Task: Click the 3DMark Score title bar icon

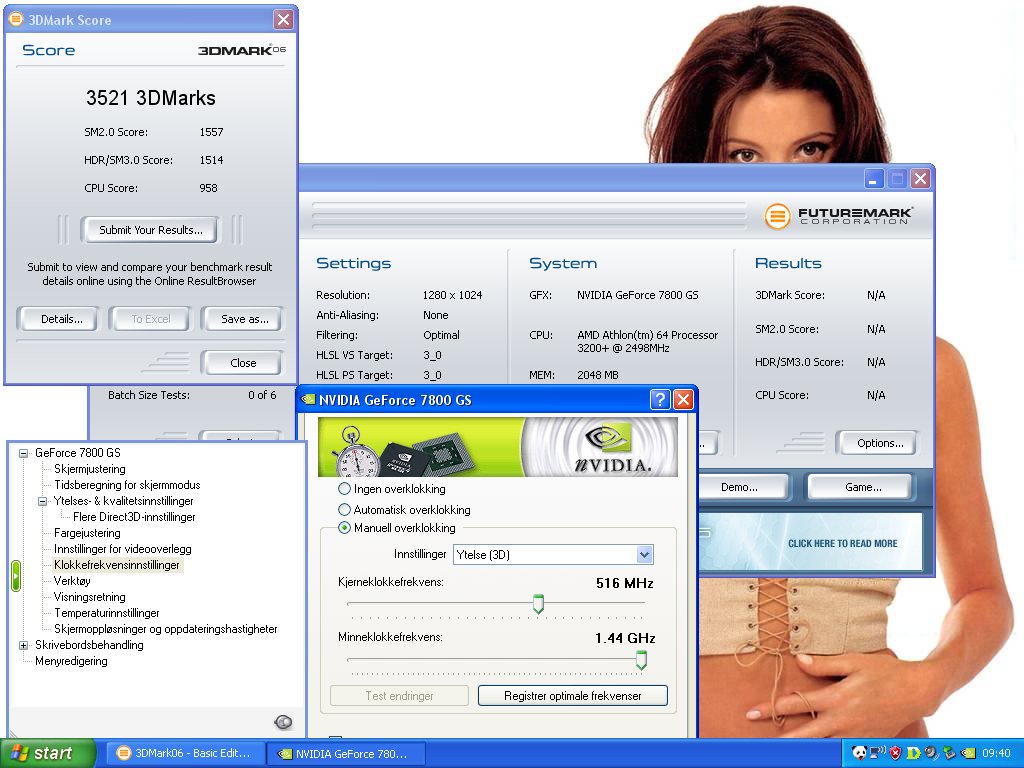Action: click(x=16, y=19)
